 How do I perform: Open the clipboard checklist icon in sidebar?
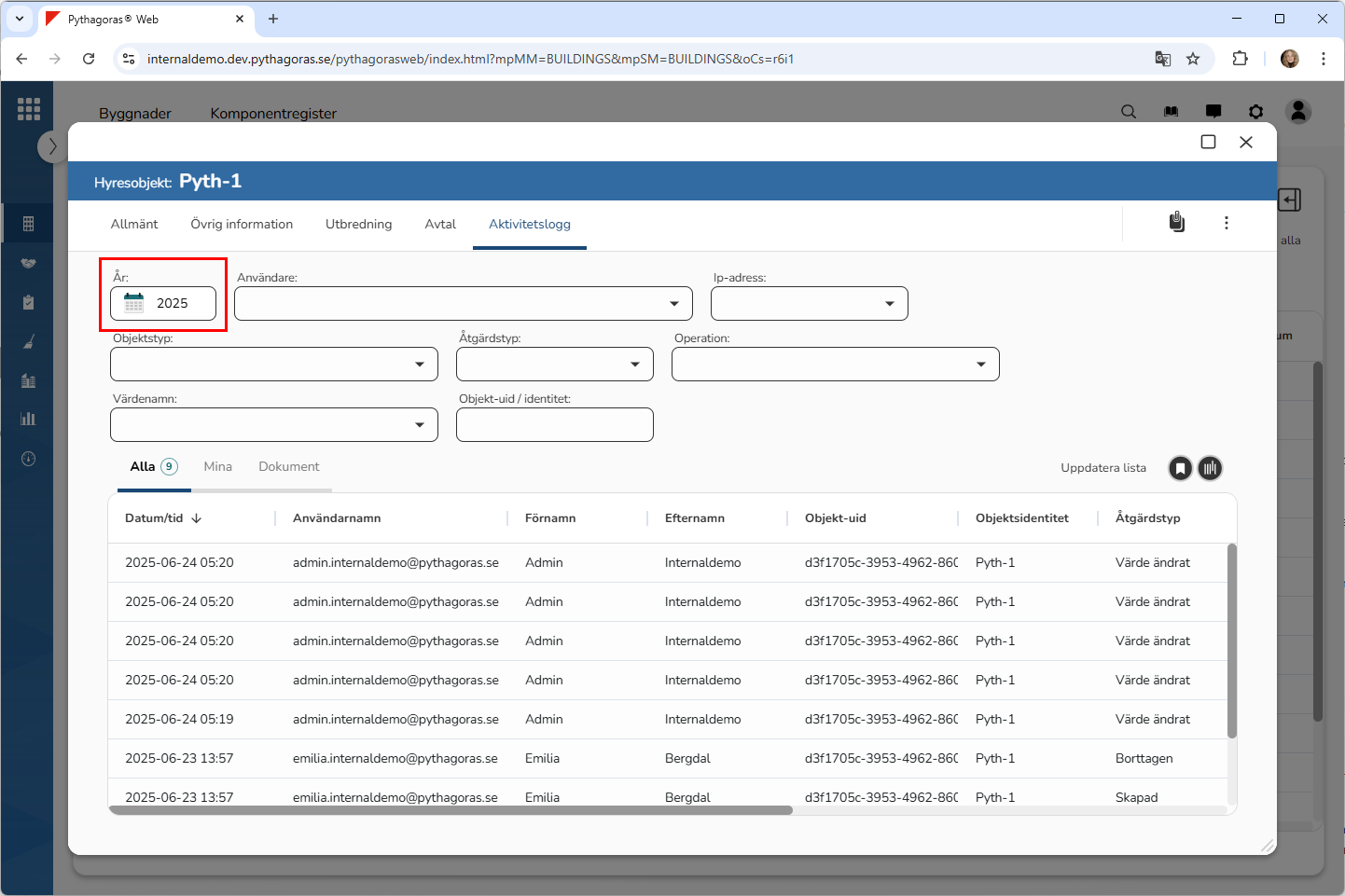[28, 302]
